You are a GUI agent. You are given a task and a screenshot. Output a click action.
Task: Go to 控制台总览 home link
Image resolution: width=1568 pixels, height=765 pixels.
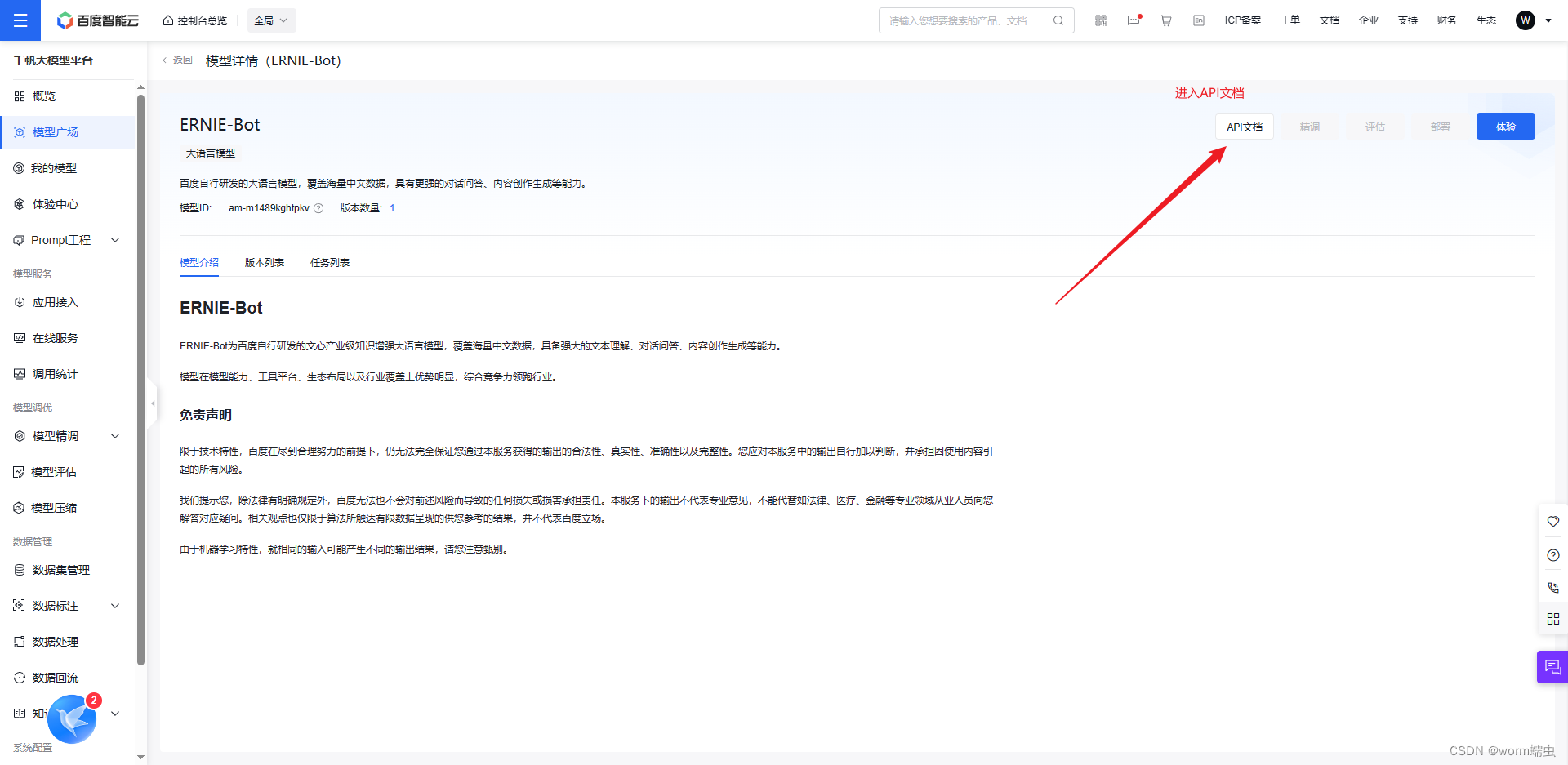point(195,20)
